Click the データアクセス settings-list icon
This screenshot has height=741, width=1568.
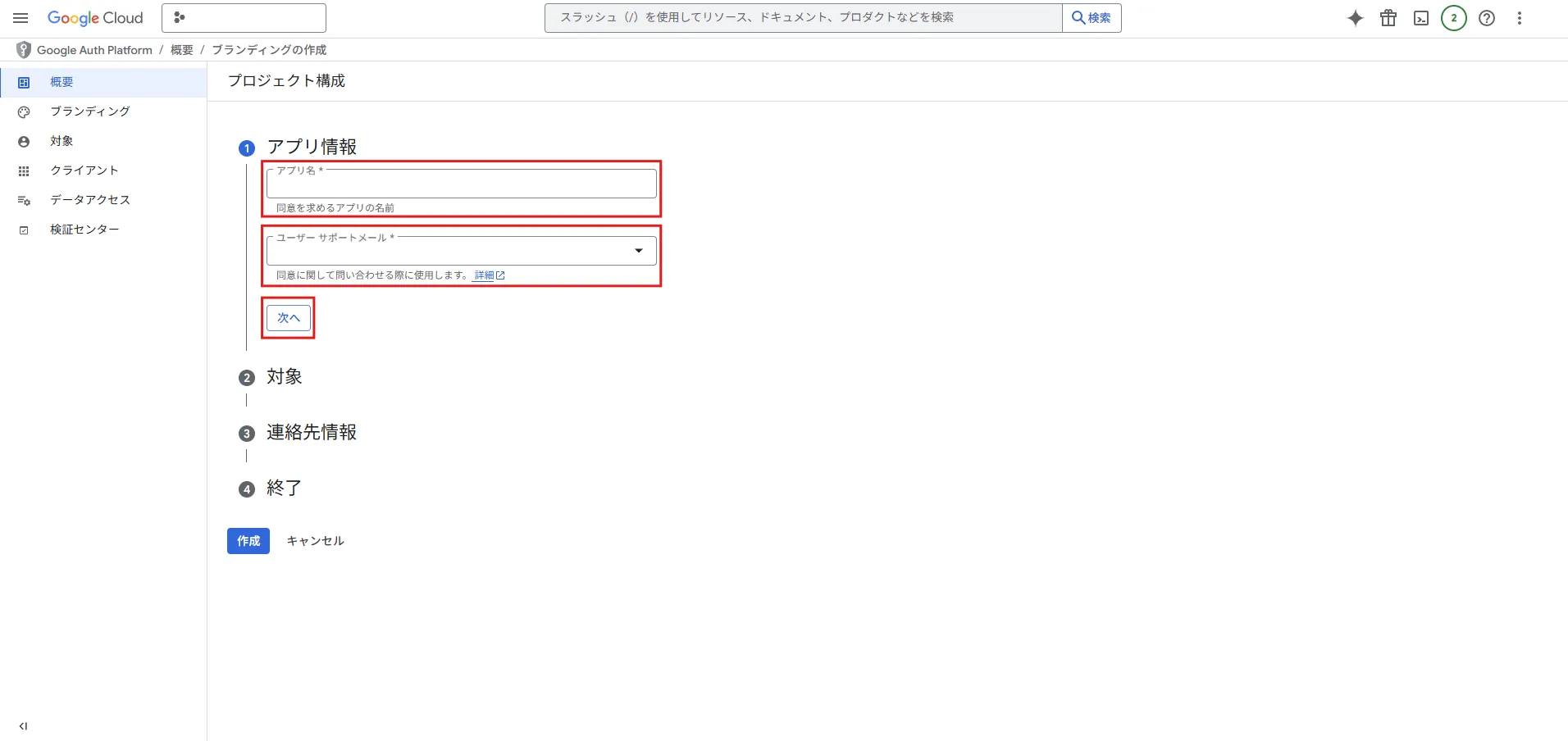pyautogui.click(x=24, y=200)
